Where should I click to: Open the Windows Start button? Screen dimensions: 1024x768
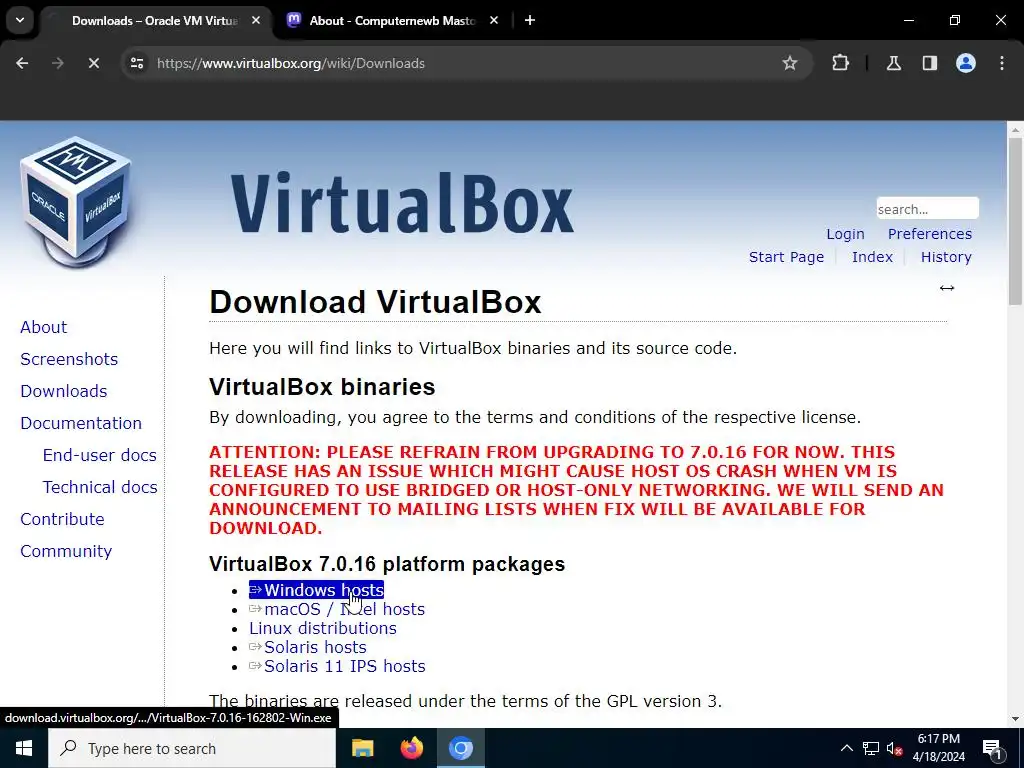pos(24,748)
